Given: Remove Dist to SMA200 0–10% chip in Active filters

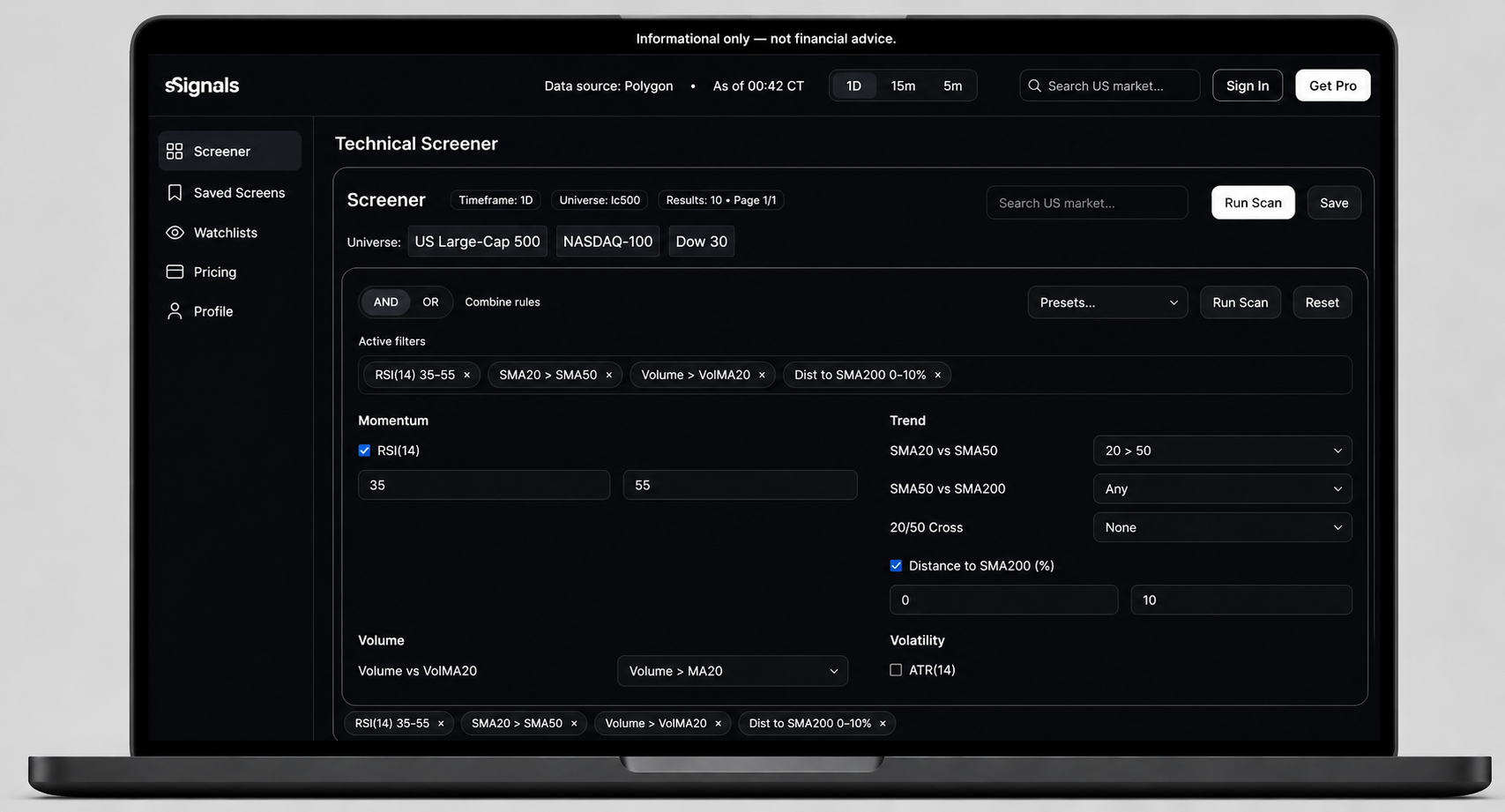Looking at the screenshot, I should point(937,376).
